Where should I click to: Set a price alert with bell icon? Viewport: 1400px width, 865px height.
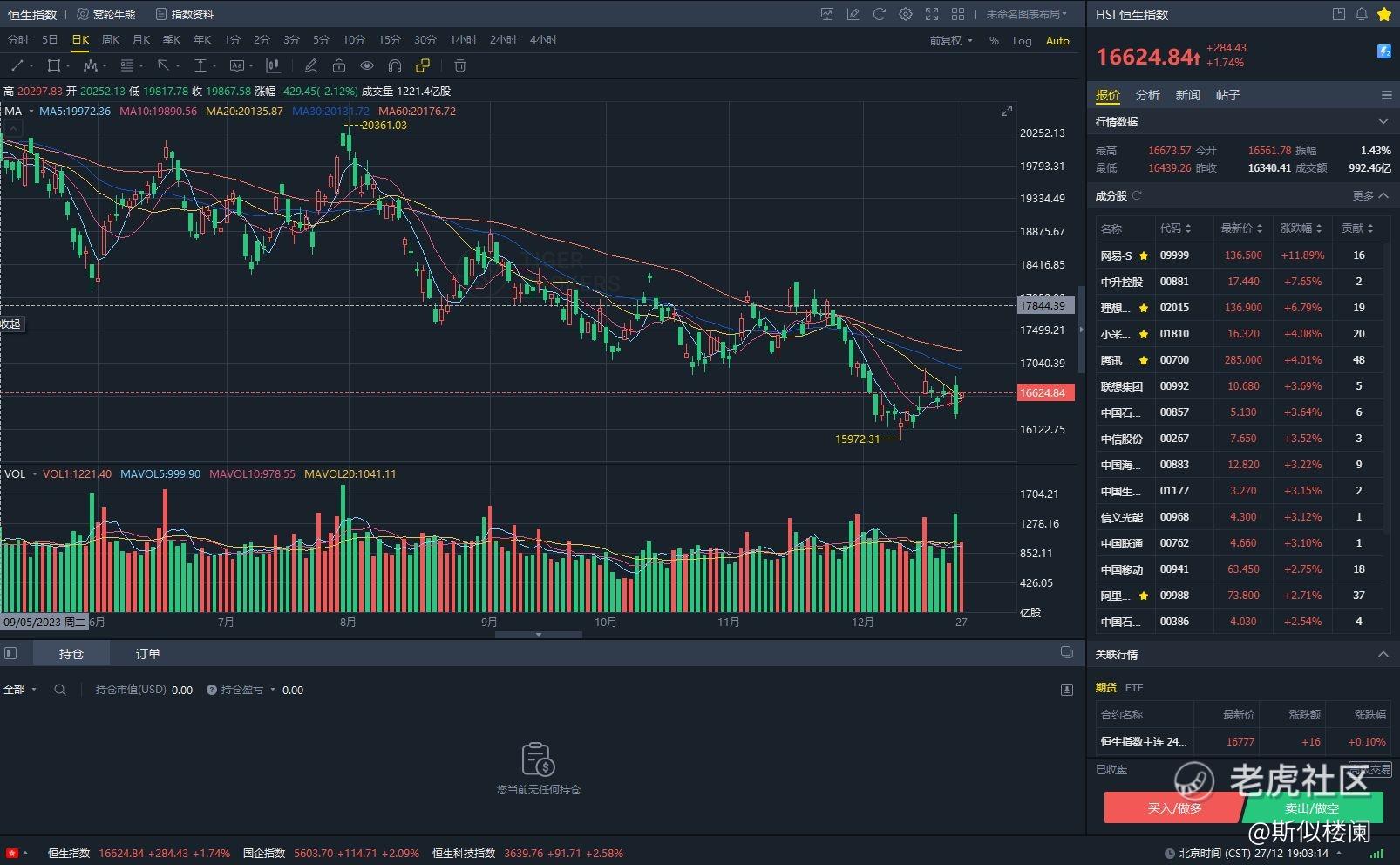[1361, 14]
